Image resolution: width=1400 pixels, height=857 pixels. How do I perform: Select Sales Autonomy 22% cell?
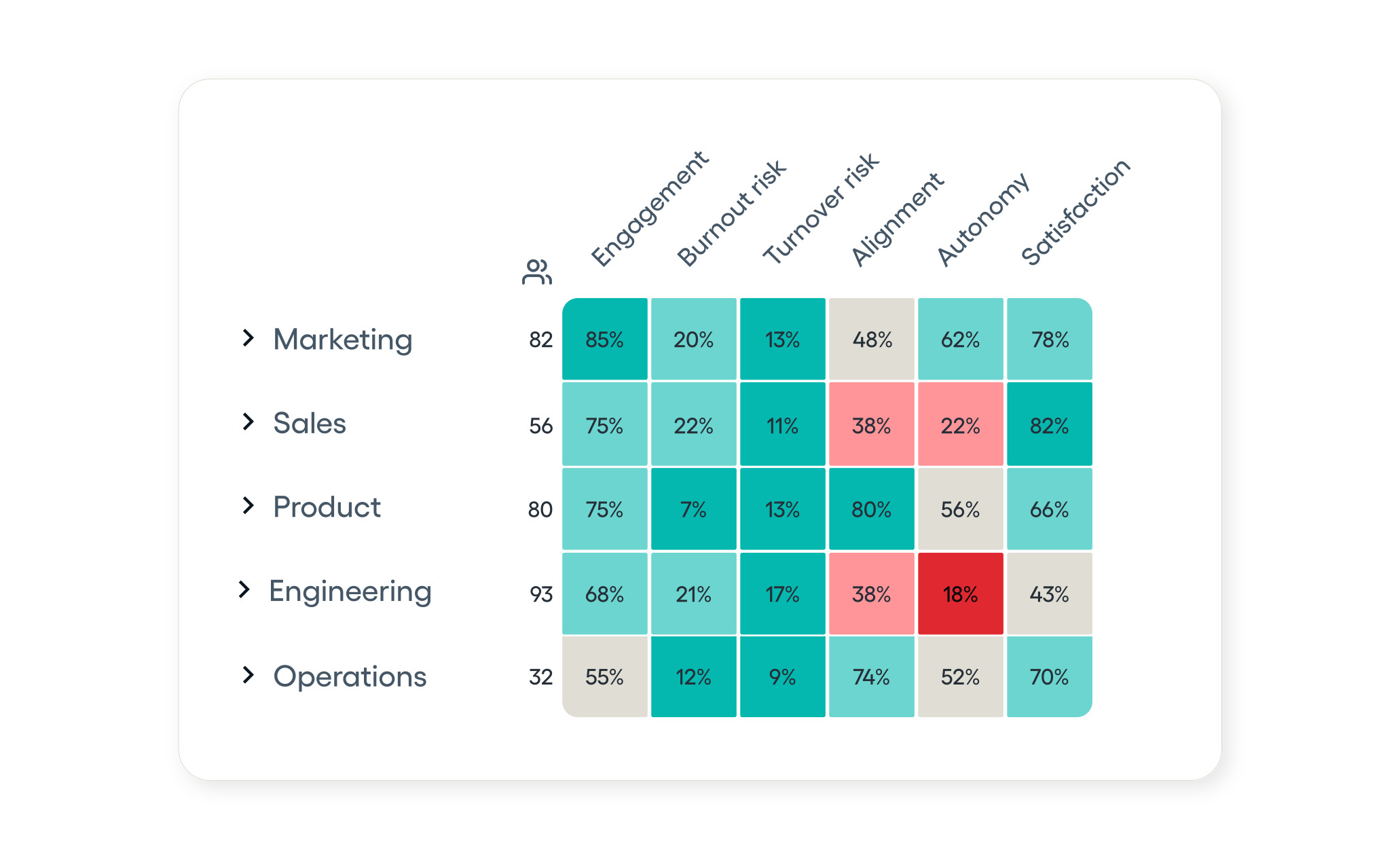(960, 425)
